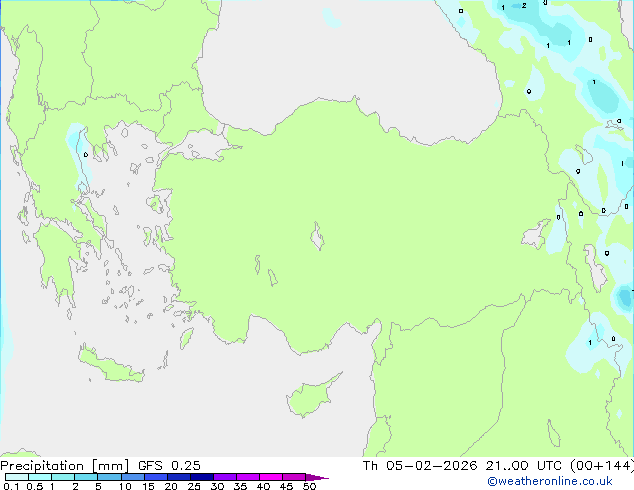
Task: Pick the 15–20 mm legend color swatch
Action: coord(156,477)
